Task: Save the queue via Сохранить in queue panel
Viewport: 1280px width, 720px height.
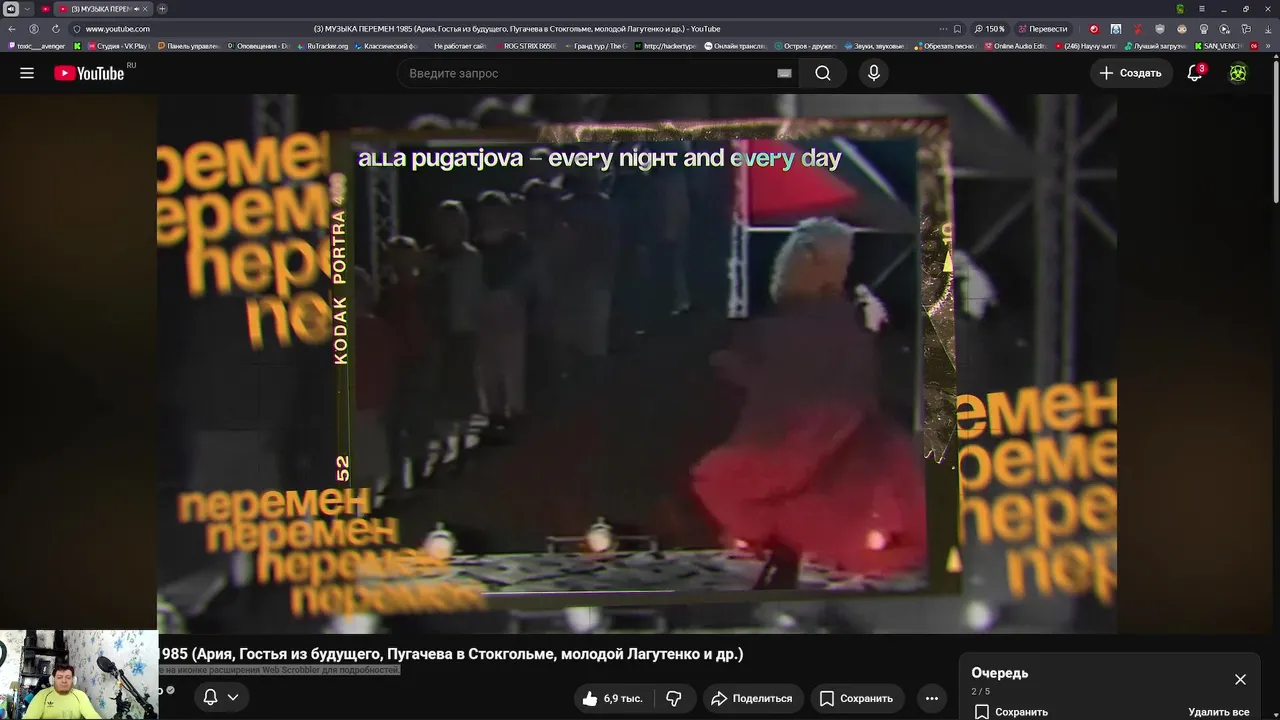Action: pyautogui.click(x=1011, y=712)
